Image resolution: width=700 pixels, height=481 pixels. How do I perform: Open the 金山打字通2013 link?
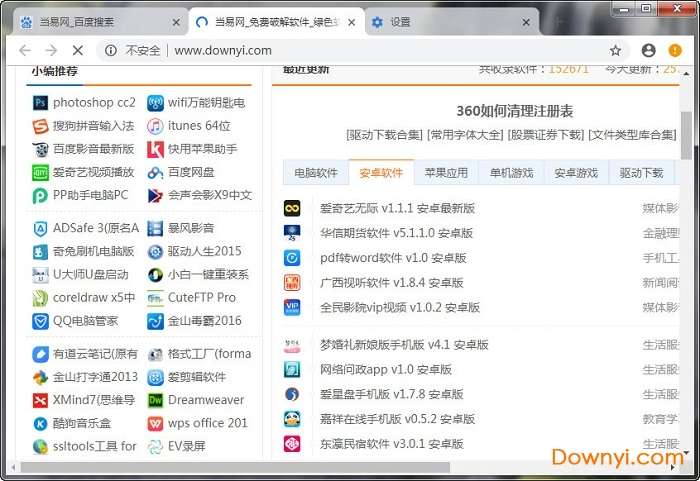[95, 377]
